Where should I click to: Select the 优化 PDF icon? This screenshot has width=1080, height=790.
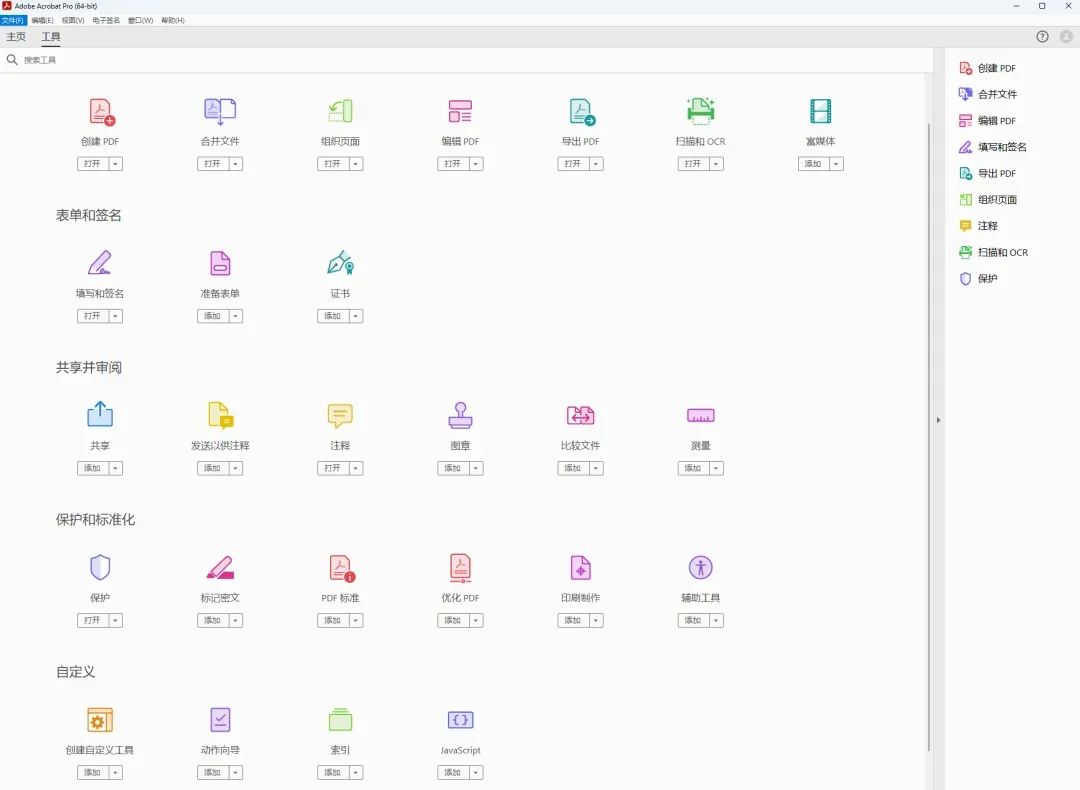coord(460,568)
